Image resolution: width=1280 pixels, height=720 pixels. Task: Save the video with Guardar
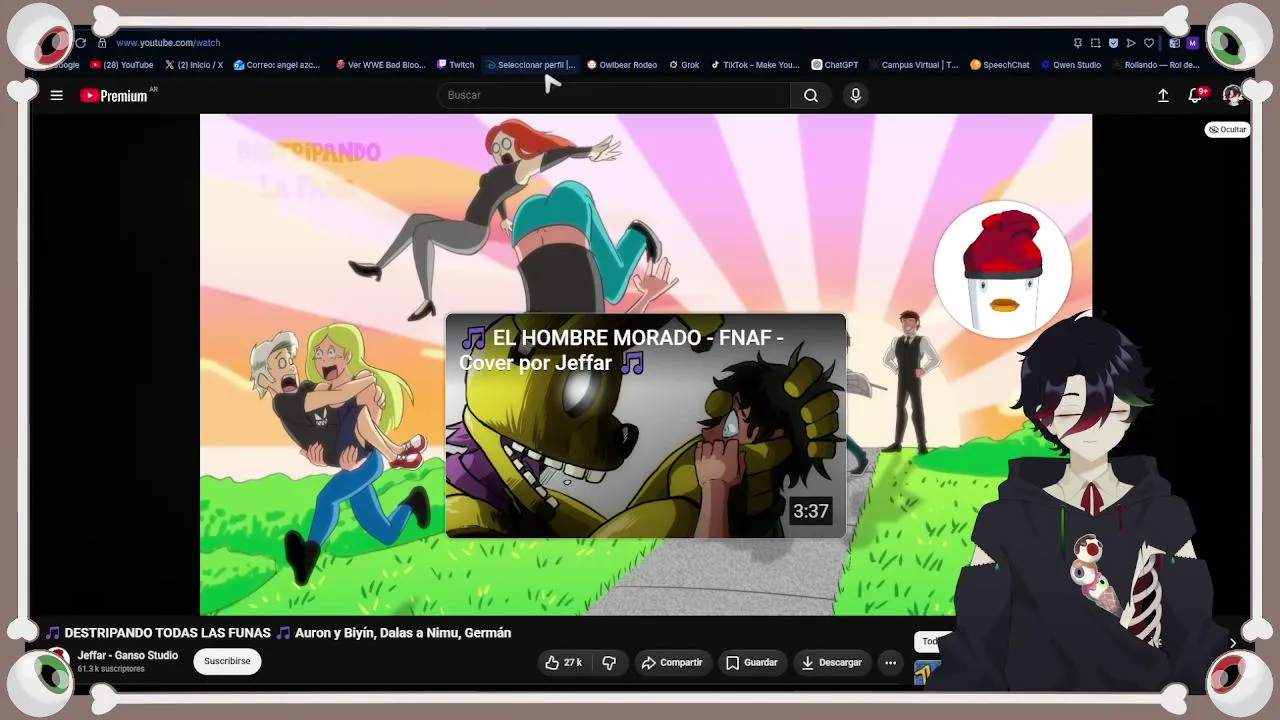point(751,662)
